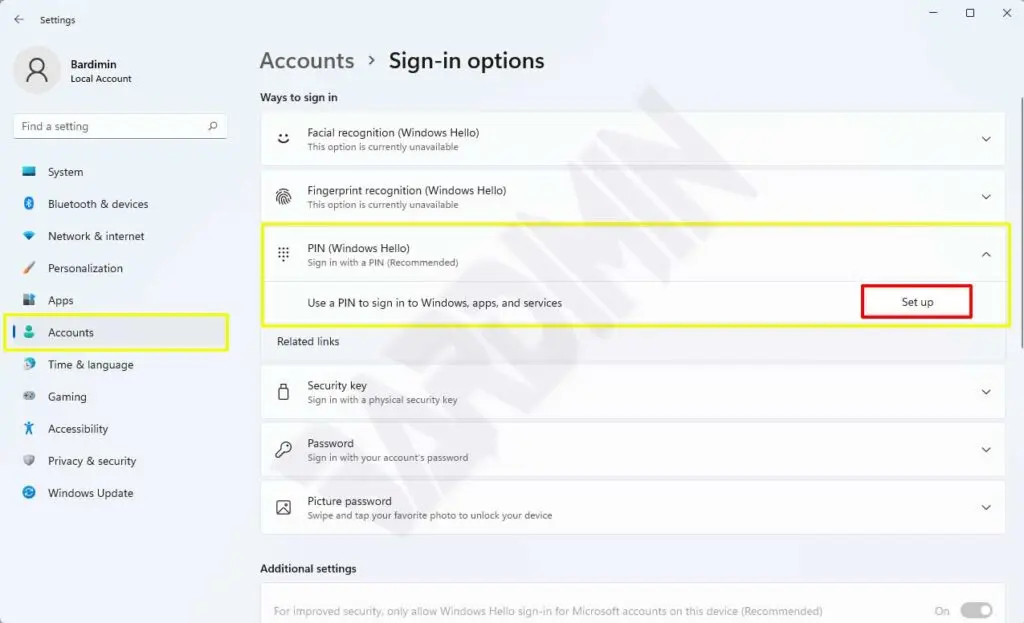1024x623 pixels.
Task: Click the search magnifier icon
Action: (213, 126)
